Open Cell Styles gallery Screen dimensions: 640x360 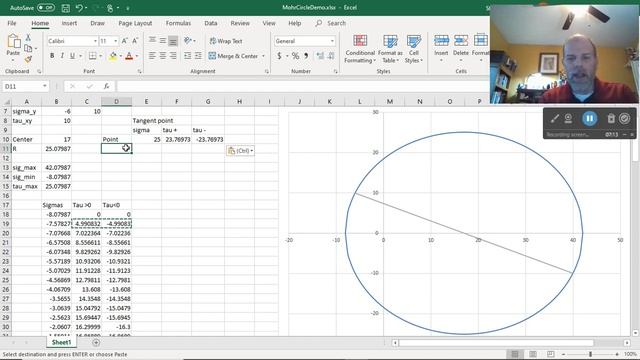click(413, 49)
